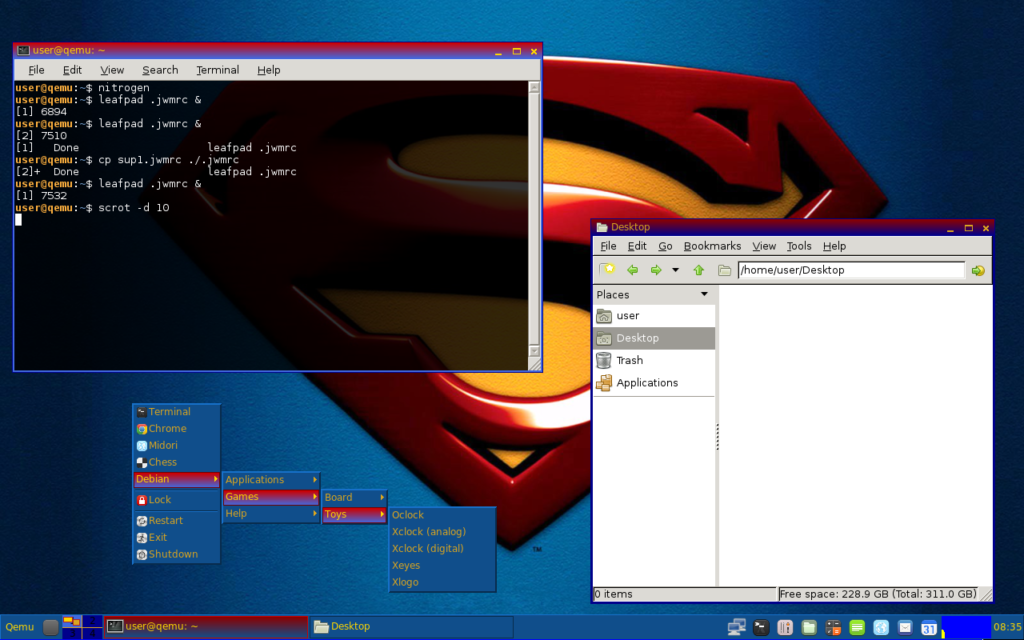The width and height of the screenshot is (1024, 640).
Task: Go up to the parent folder
Action: point(698,270)
